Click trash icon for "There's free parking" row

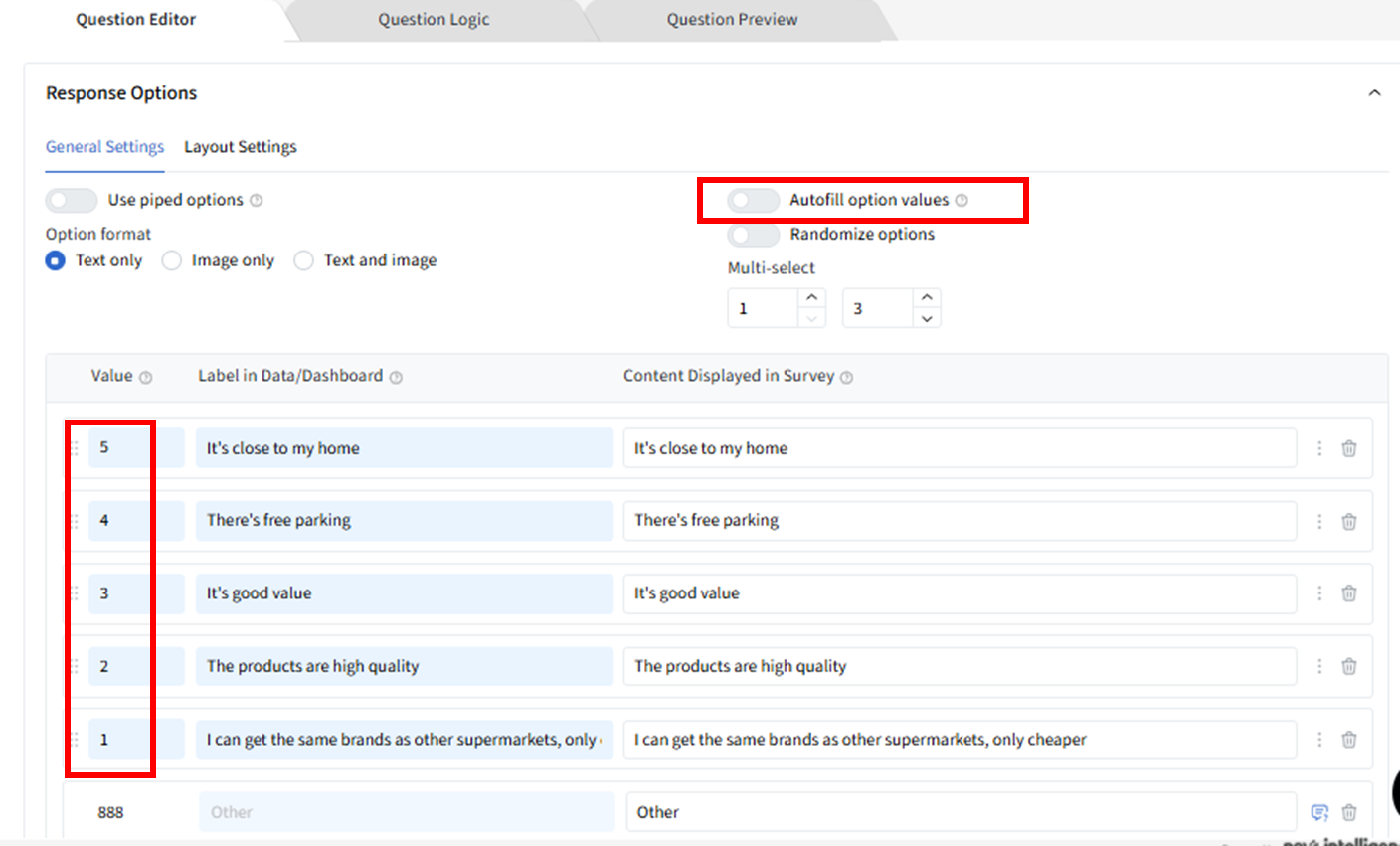click(1348, 521)
